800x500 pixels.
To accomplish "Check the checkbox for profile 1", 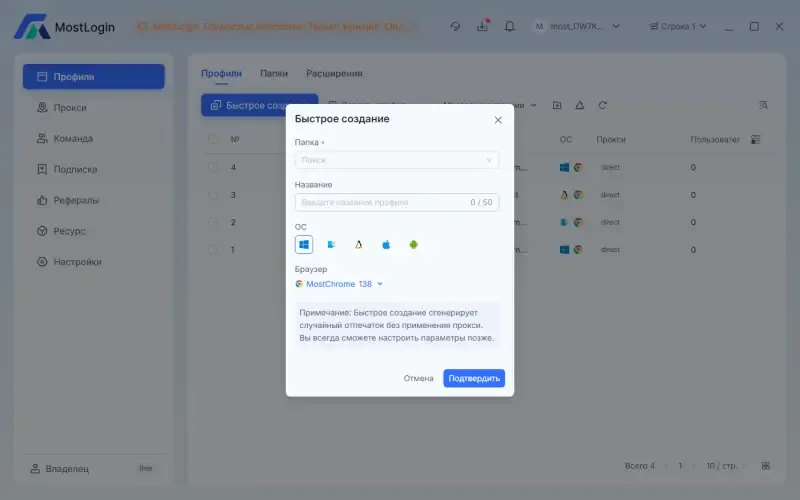I will click(x=213, y=250).
